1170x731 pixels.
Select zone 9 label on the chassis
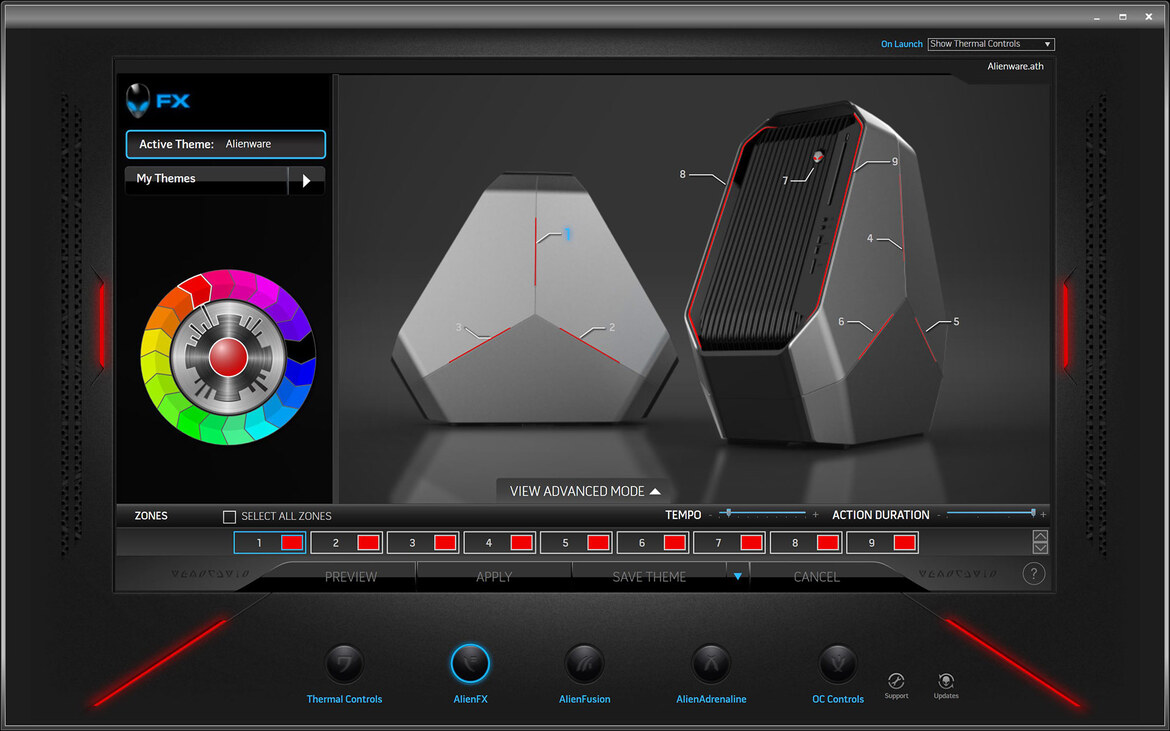[x=895, y=161]
